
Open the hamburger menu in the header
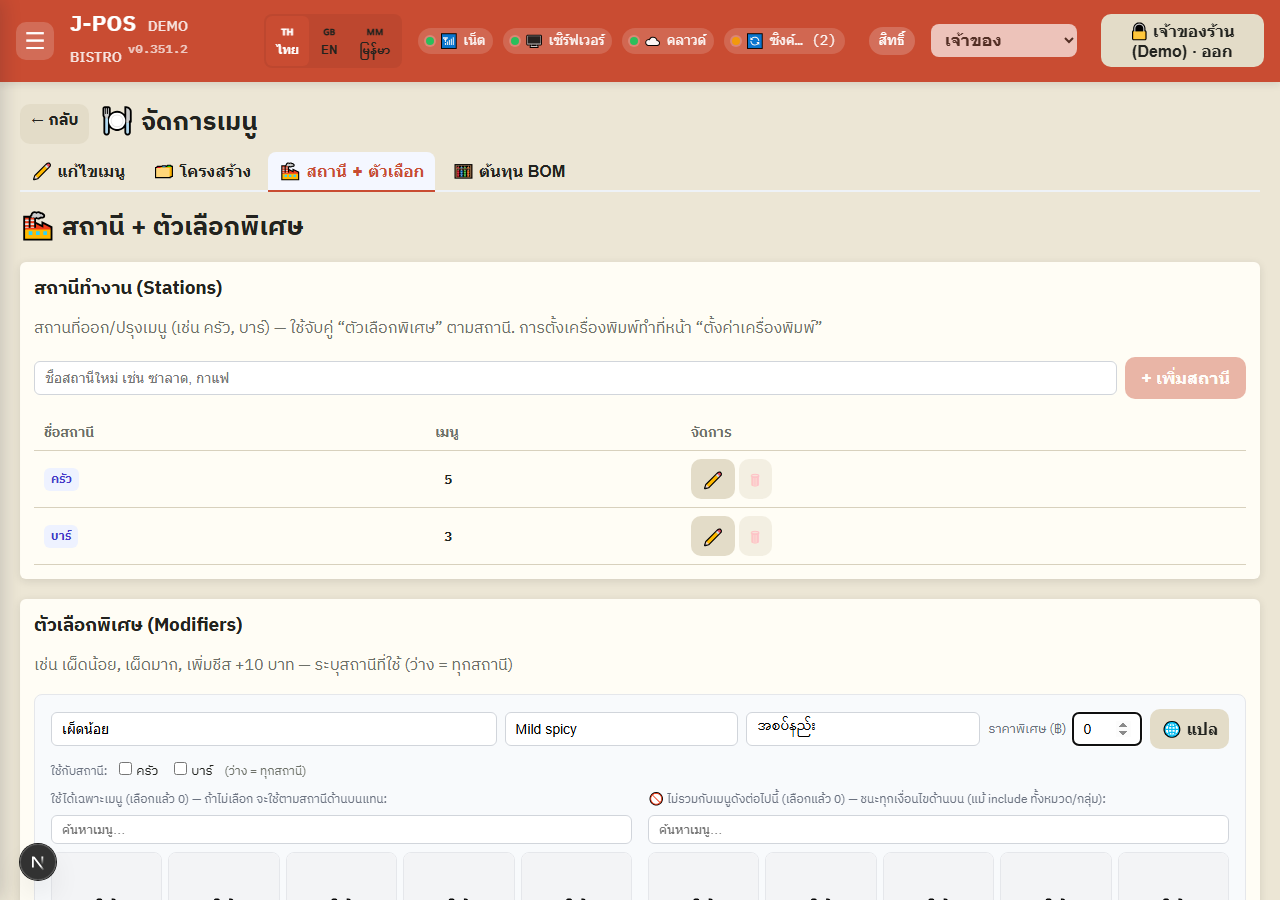tap(35, 41)
